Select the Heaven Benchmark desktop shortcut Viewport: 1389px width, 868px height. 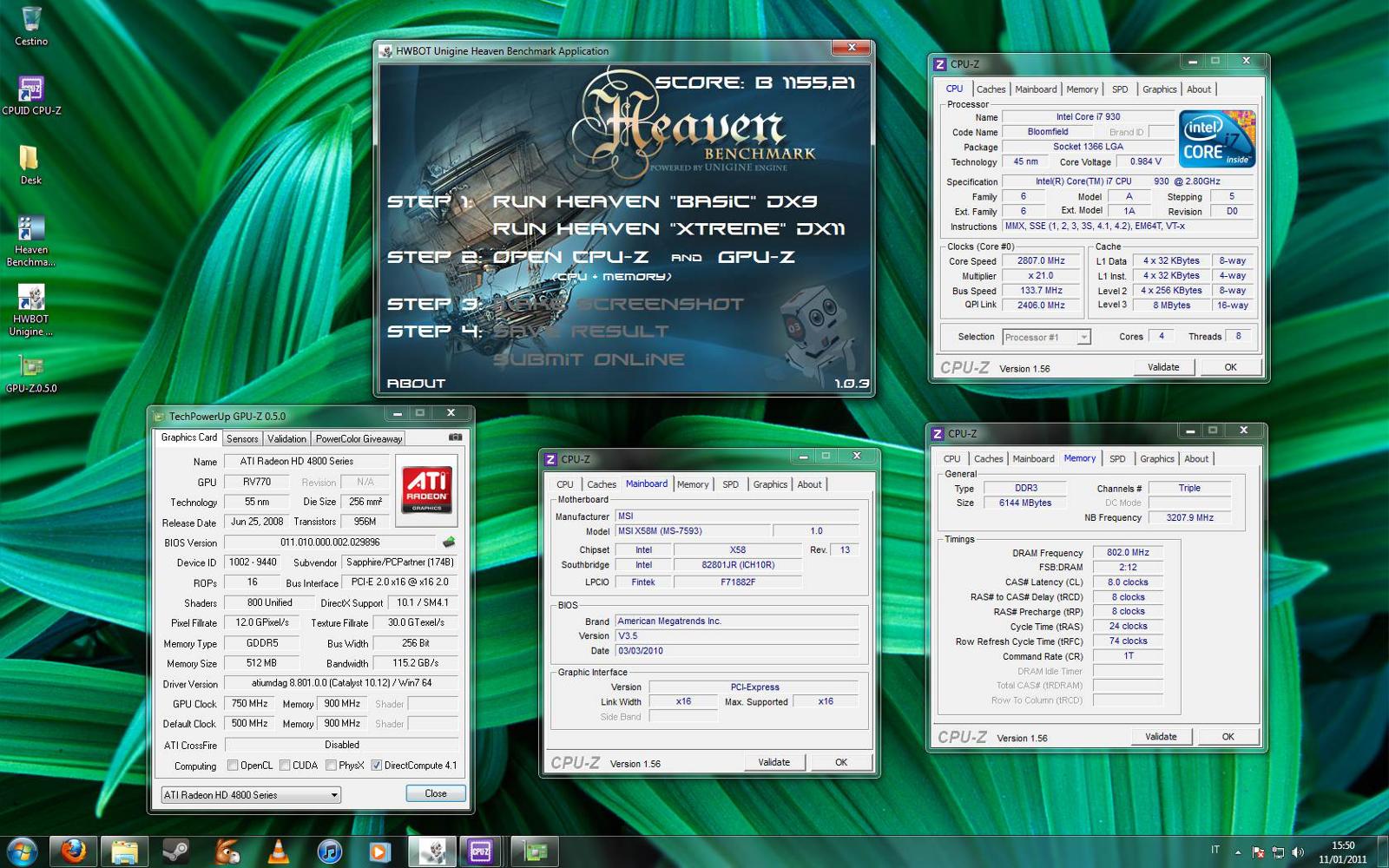coord(31,240)
